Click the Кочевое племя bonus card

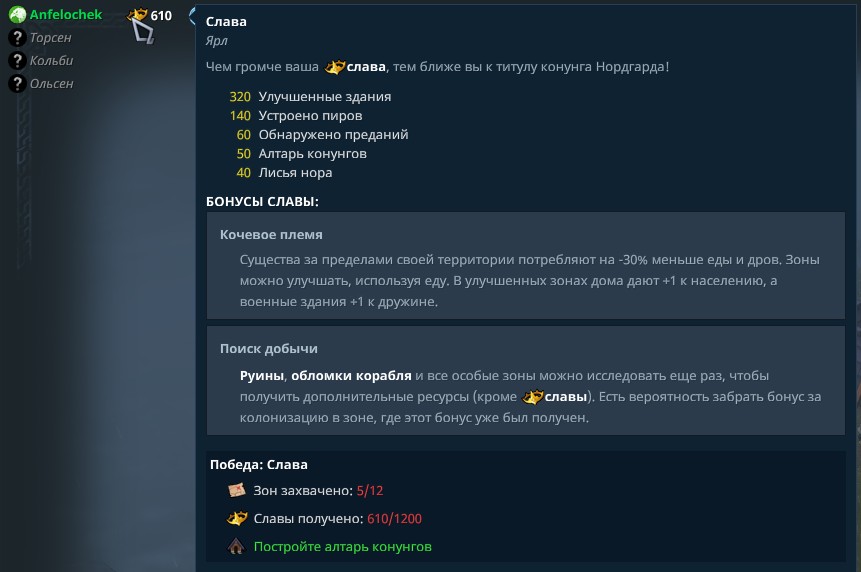(525, 266)
